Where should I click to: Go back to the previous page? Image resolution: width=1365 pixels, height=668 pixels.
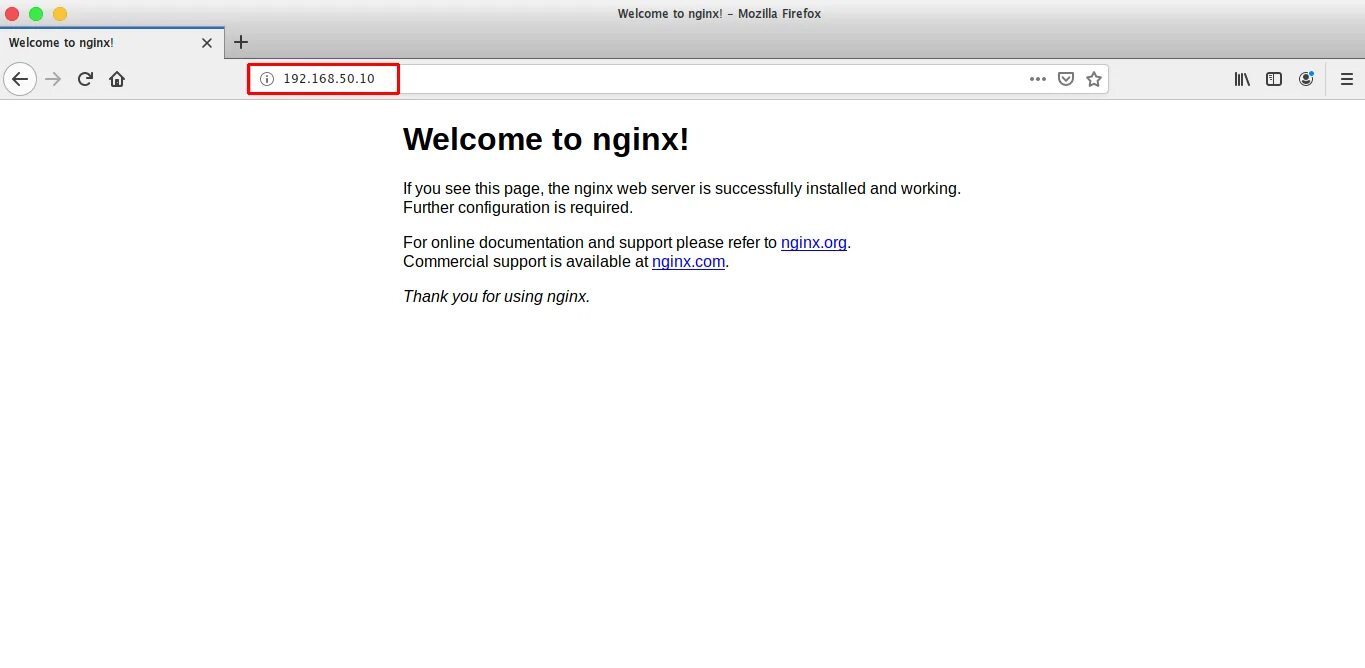(x=20, y=79)
